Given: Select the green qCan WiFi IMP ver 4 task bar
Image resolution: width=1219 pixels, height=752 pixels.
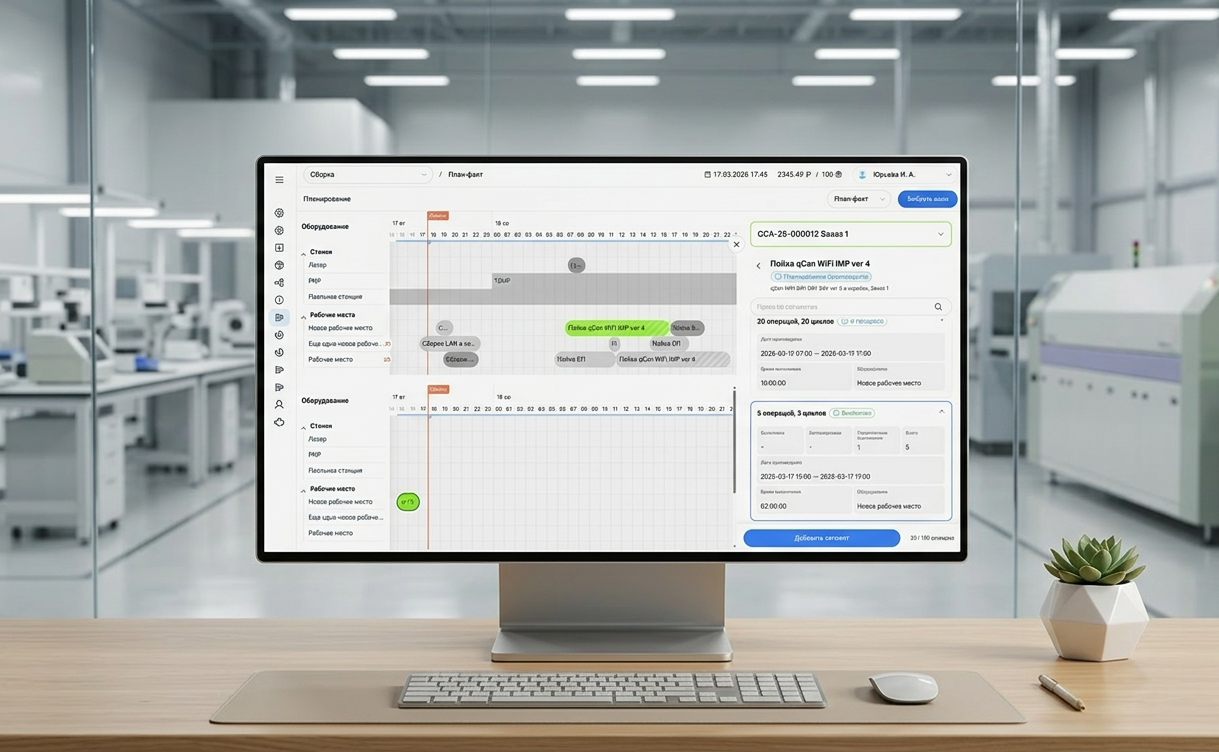Looking at the screenshot, I should pos(616,328).
